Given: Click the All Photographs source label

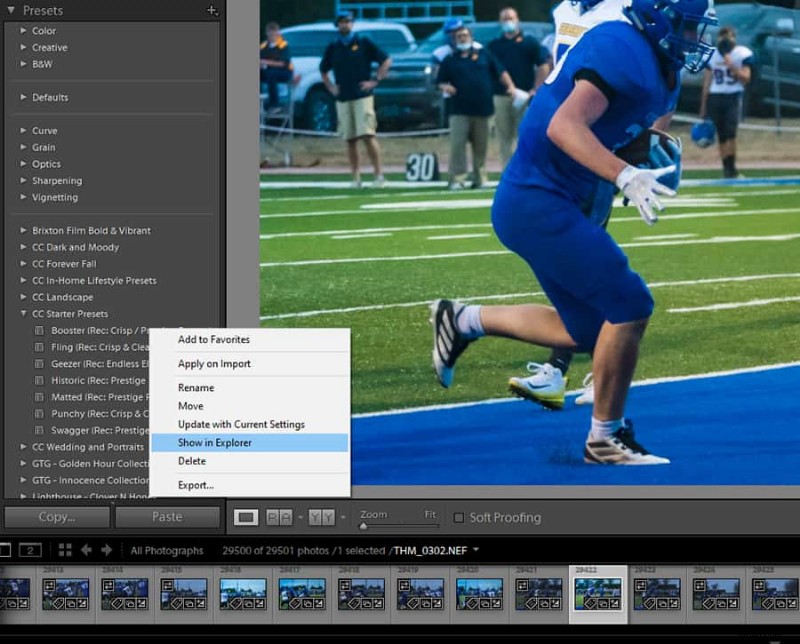Looking at the screenshot, I should coord(167,551).
